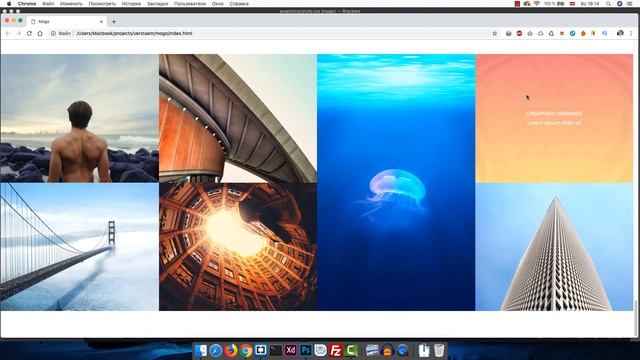The width and height of the screenshot is (640, 360).
Task: Click the circular courtyard sky photo
Action: tap(238, 247)
